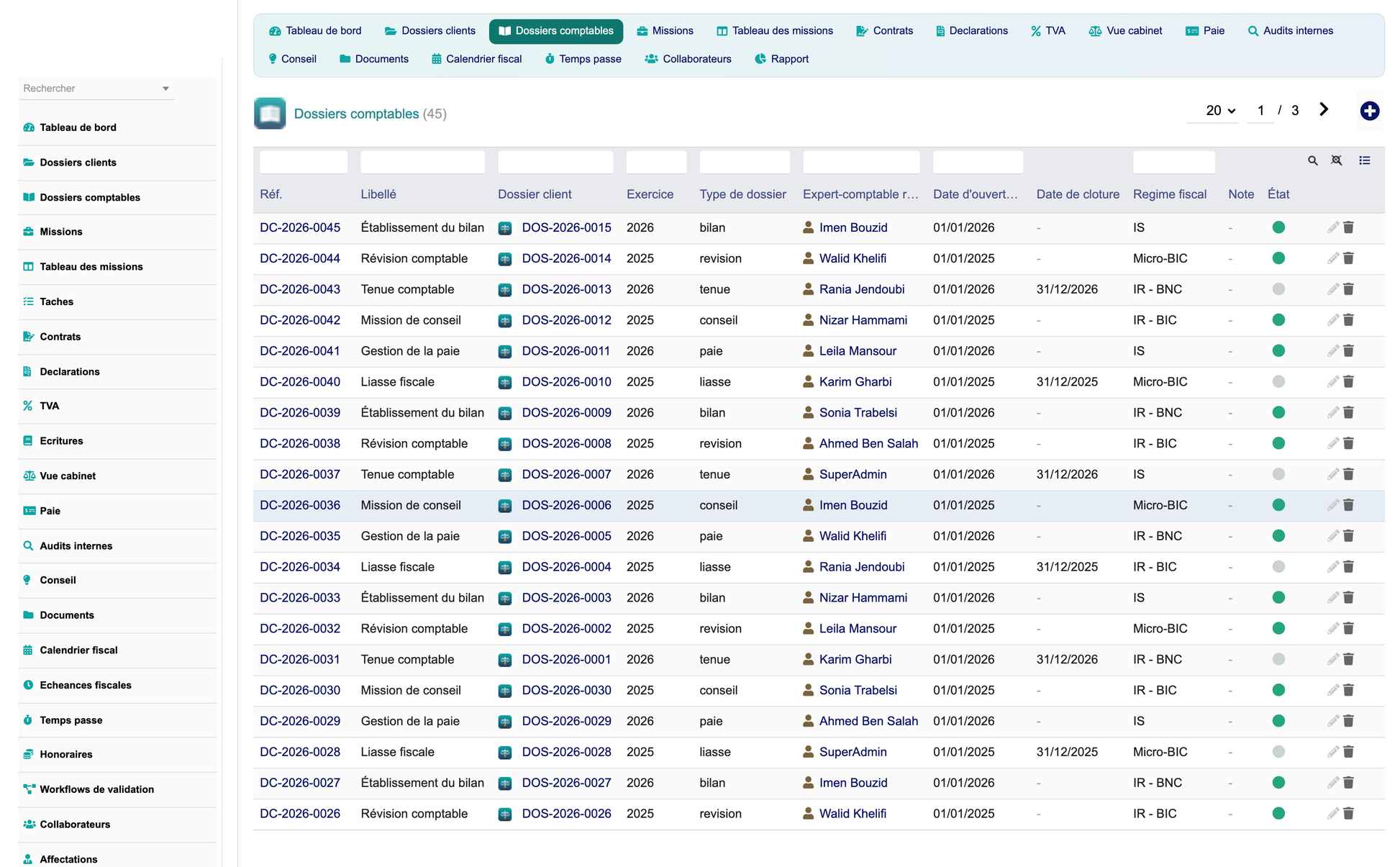Open Tableau des missions top tab
The width and height of the screenshot is (1400, 867).
coord(775,31)
